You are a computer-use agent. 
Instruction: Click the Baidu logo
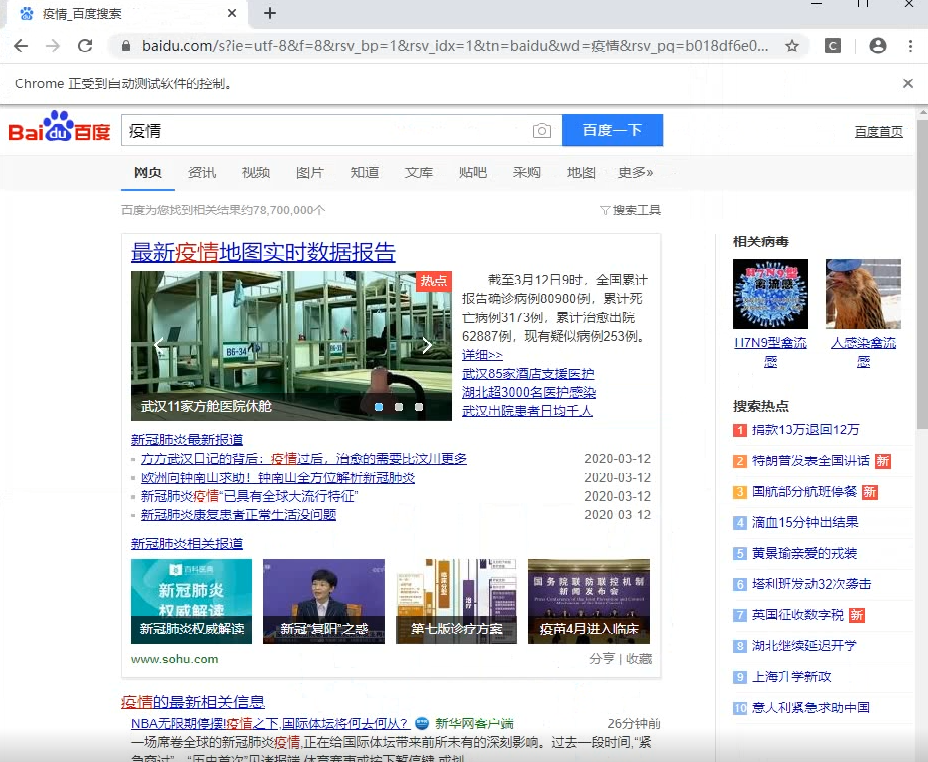[59, 127]
